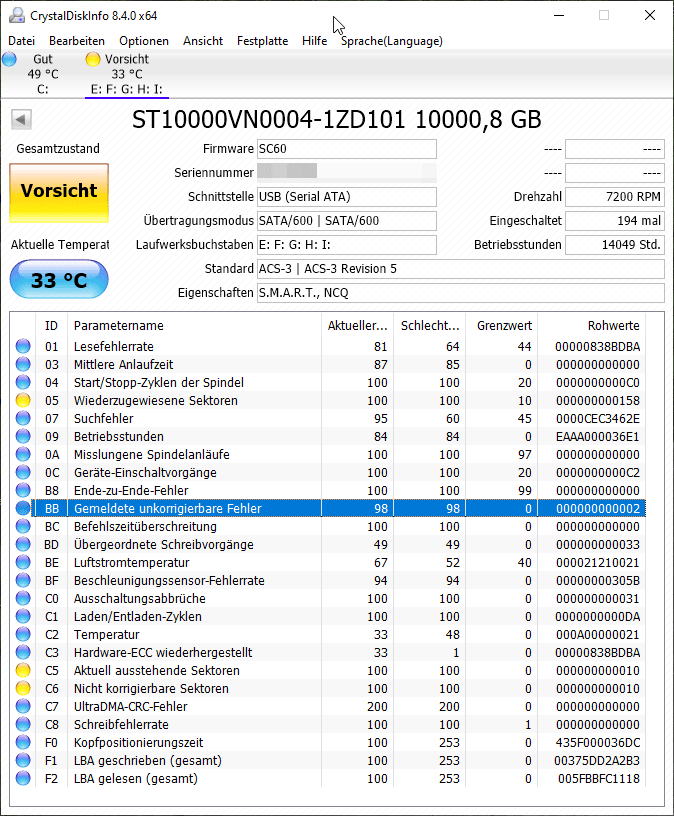The width and height of the screenshot is (674, 816).
Task: Click the yellow icon for Aktuell ausstehende Sektoren
Action: [x=23, y=670]
